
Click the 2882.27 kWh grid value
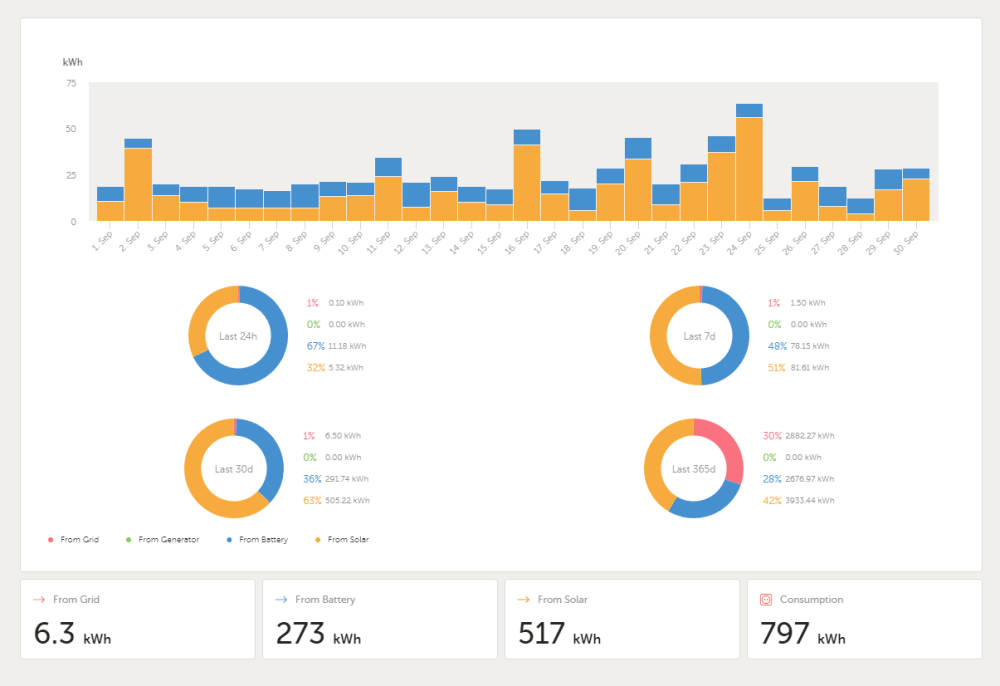click(809, 436)
